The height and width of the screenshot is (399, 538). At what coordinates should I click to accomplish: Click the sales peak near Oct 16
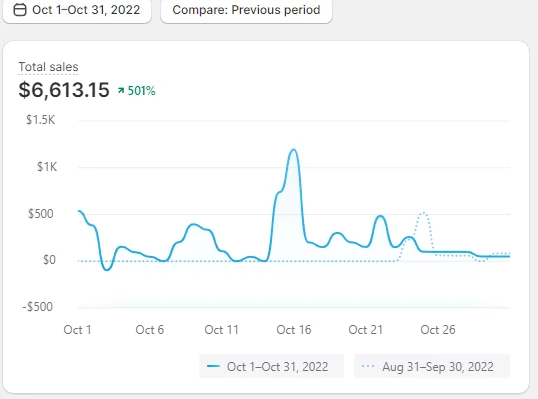point(294,150)
